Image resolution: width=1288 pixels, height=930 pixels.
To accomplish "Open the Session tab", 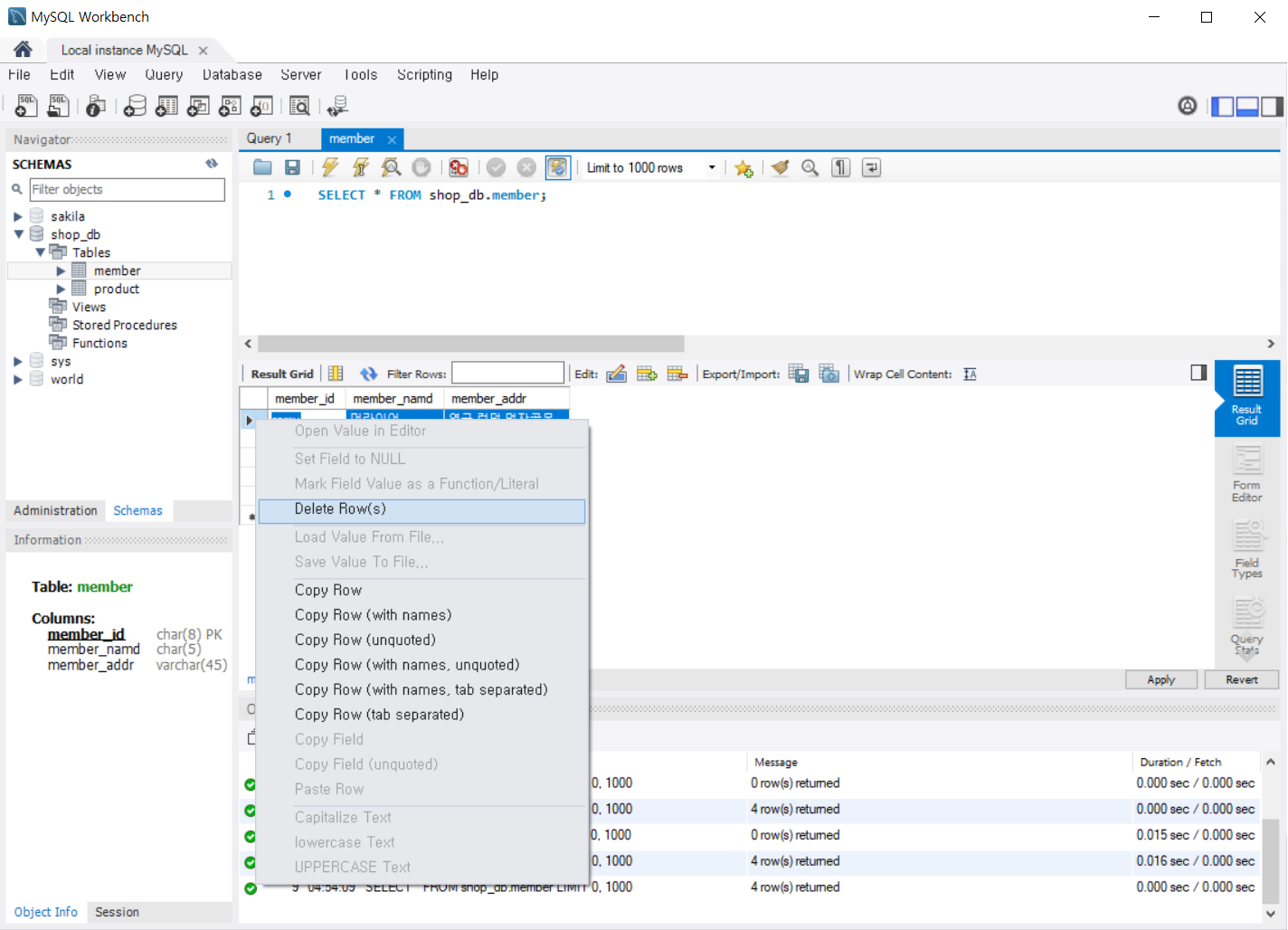I will coord(118,912).
